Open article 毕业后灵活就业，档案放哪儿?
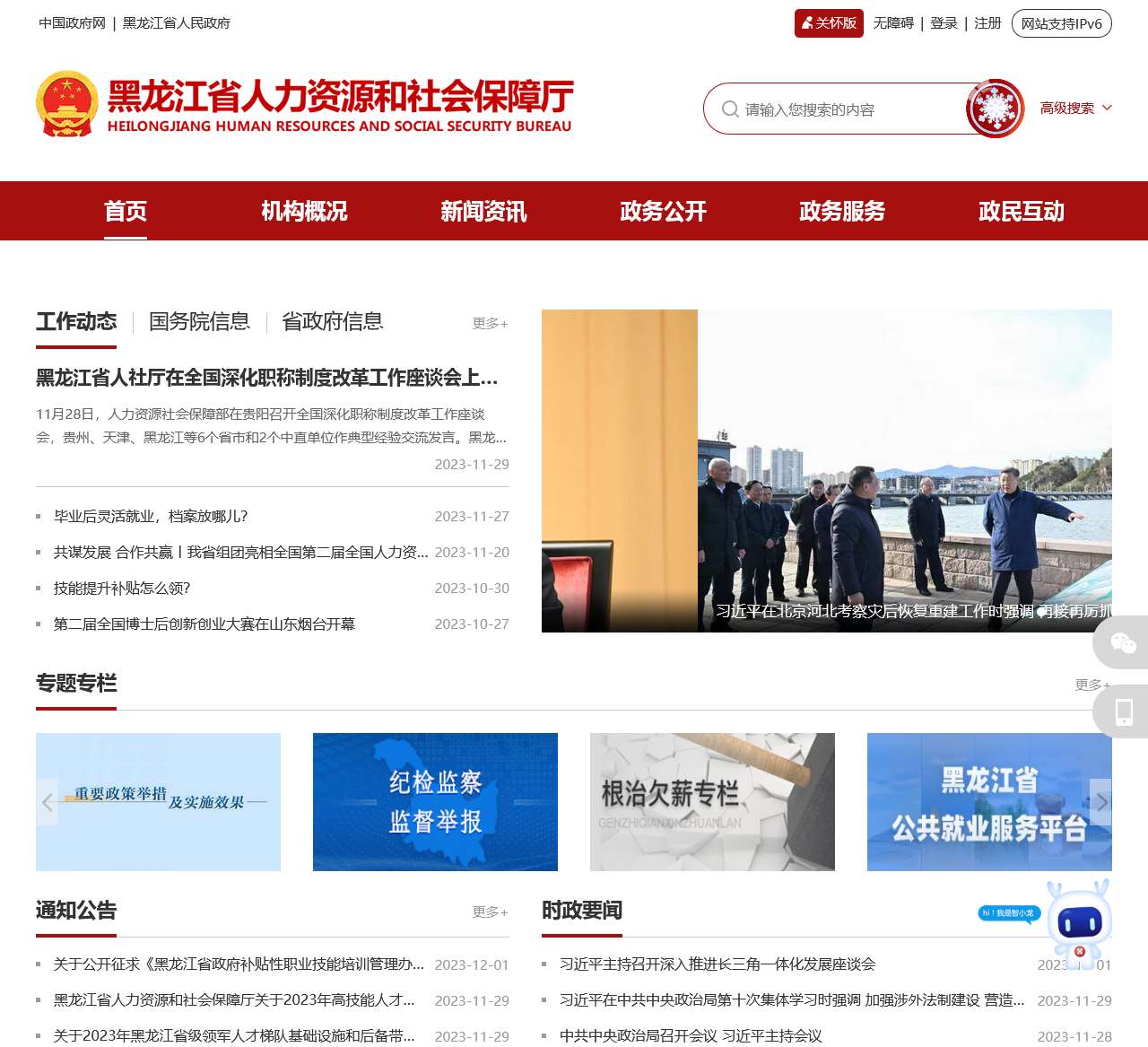This screenshot has width=1148, height=1047. [x=151, y=516]
